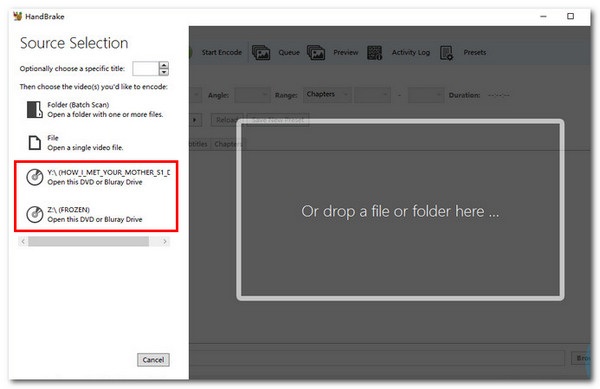Viewport: 600px width, 389px height.
Task: Open the Z:\ FROZEN disc drive
Action: pos(85,214)
